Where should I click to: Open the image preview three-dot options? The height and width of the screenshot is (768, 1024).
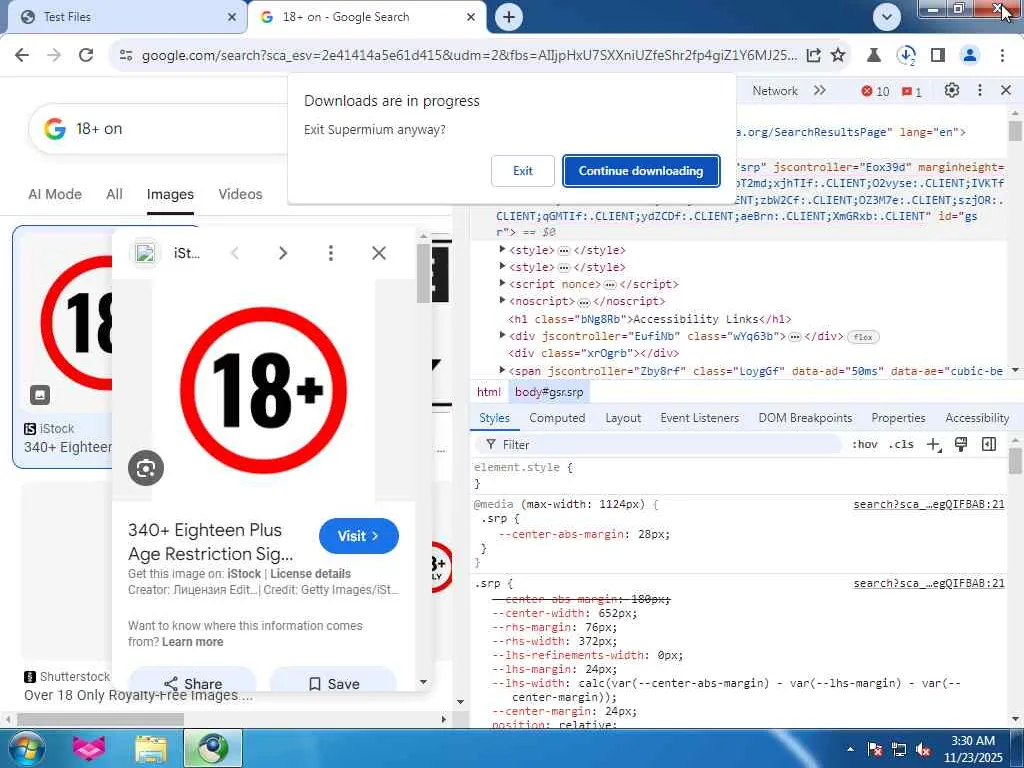(x=330, y=253)
